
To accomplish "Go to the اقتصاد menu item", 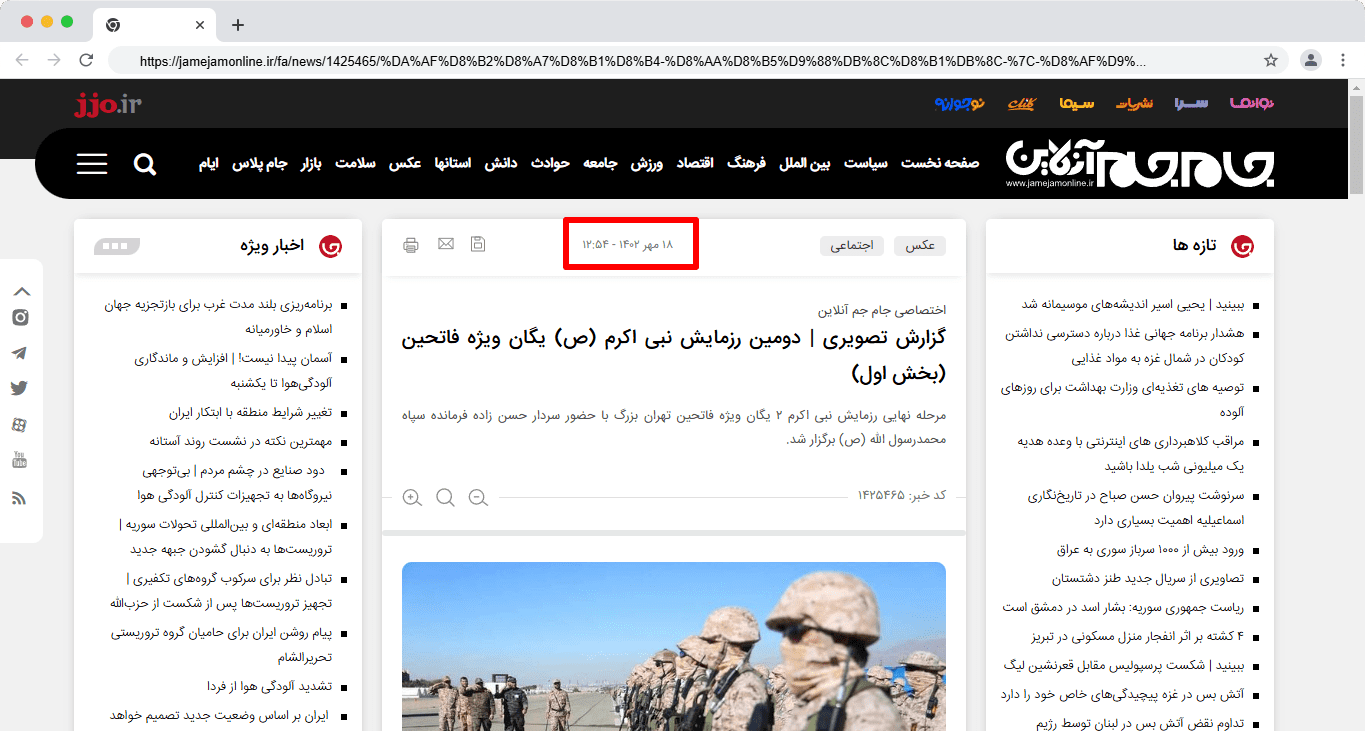I will pos(695,163).
